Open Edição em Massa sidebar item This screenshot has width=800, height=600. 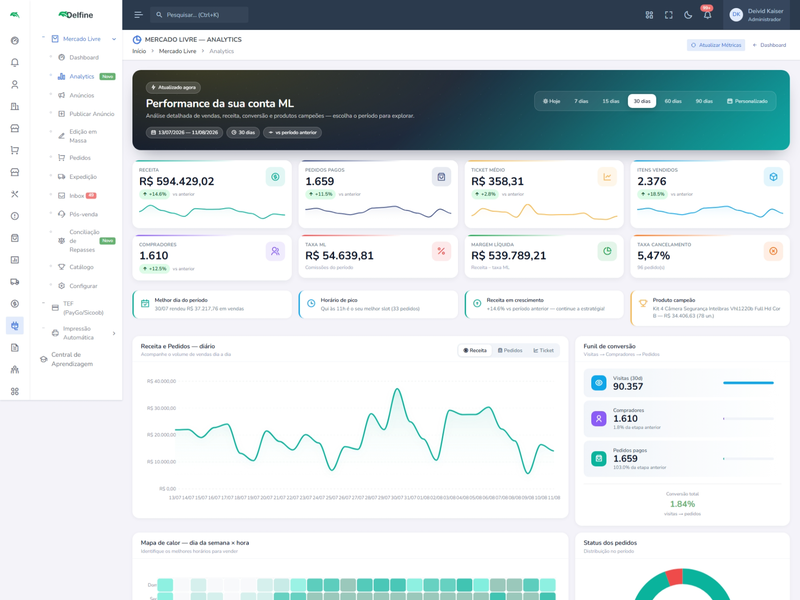[x=83, y=136]
